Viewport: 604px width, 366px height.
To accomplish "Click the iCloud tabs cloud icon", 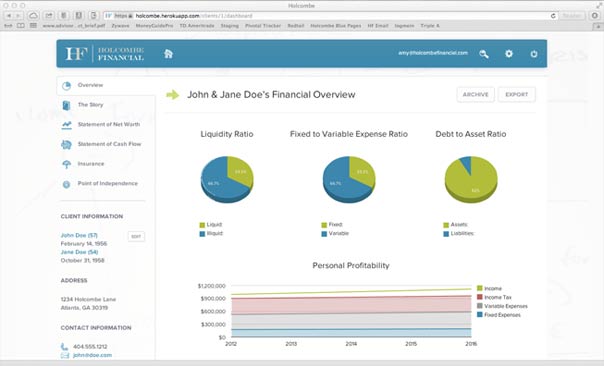I will pos(34,16).
